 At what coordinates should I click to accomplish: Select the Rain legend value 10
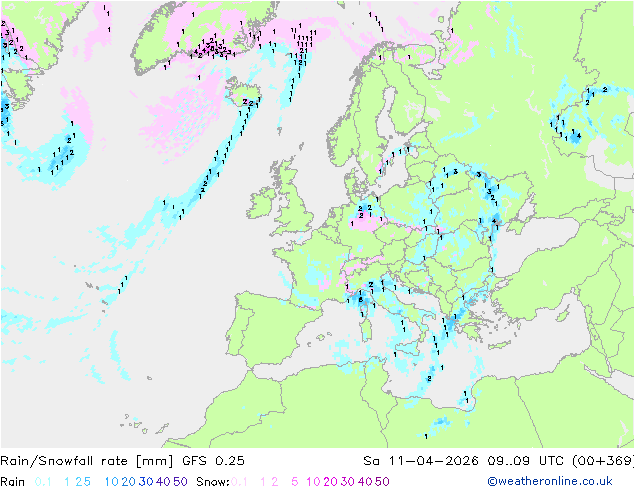coord(112,482)
